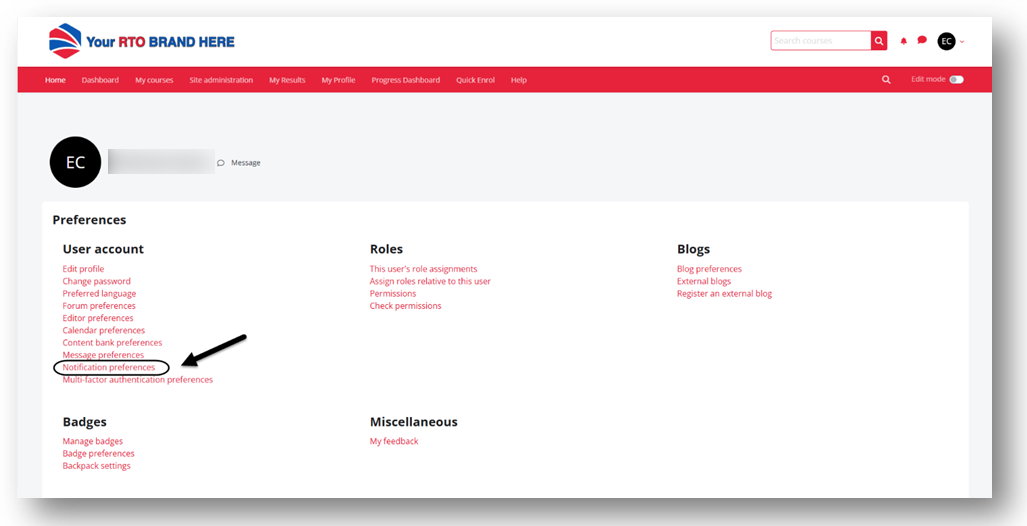The image size is (1027, 526).
Task: Open Multi-factor authentication preferences
Action: (137, 380)
